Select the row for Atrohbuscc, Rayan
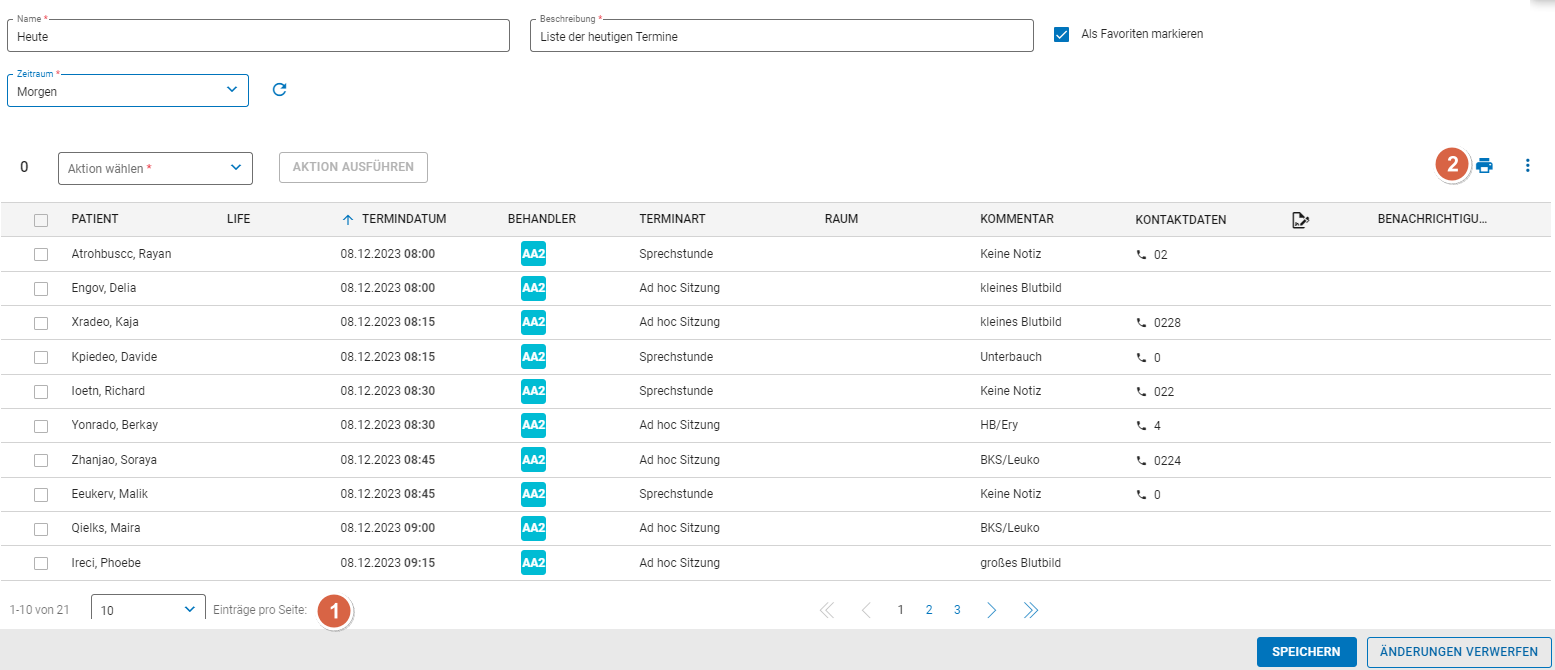Viewport: 1555px width, 670px height. 41,254
